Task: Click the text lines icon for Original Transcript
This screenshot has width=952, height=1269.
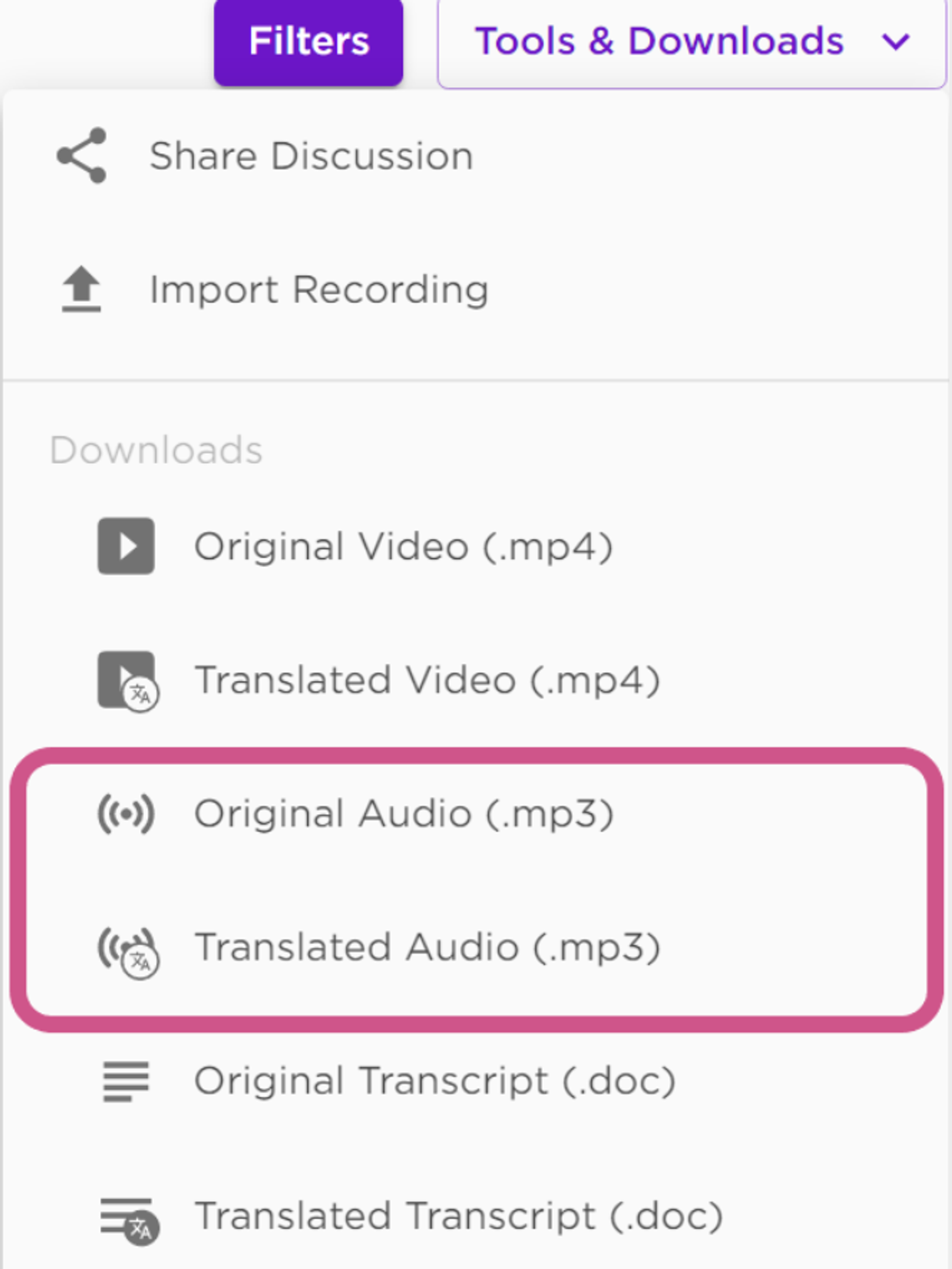Action: 126,1081
